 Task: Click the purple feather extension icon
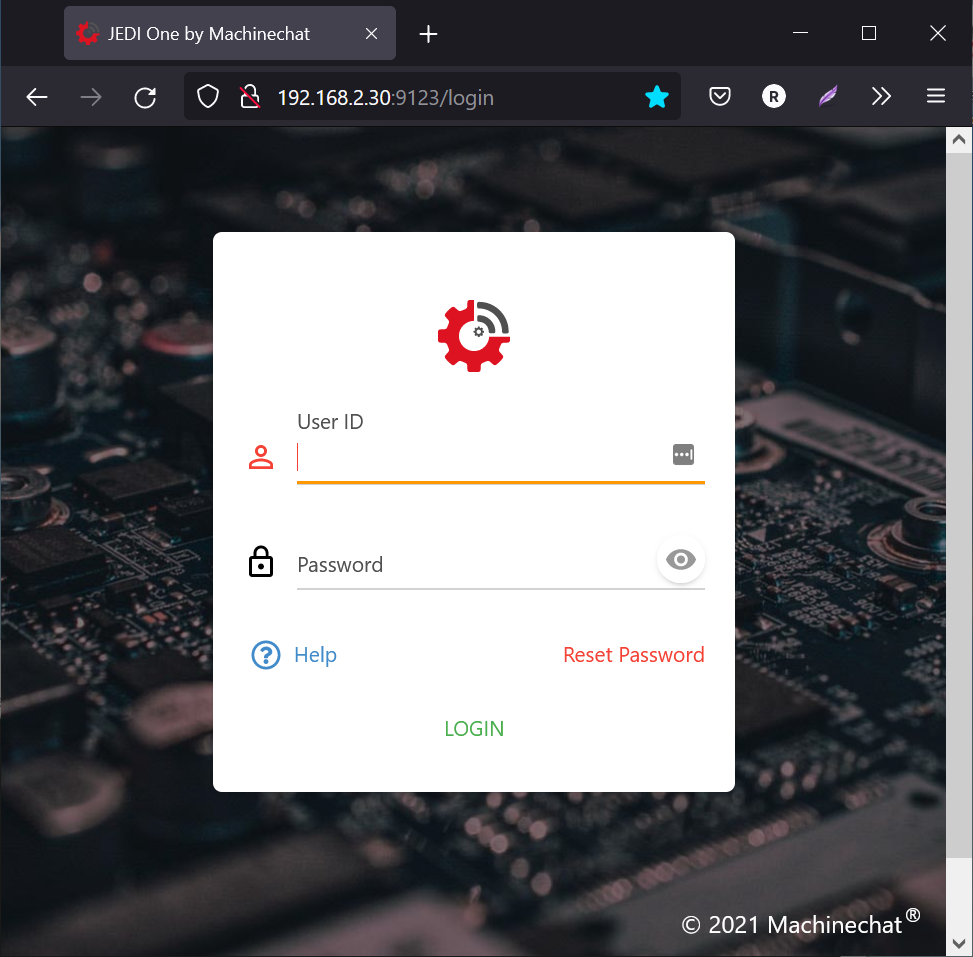tap(828, 97)
